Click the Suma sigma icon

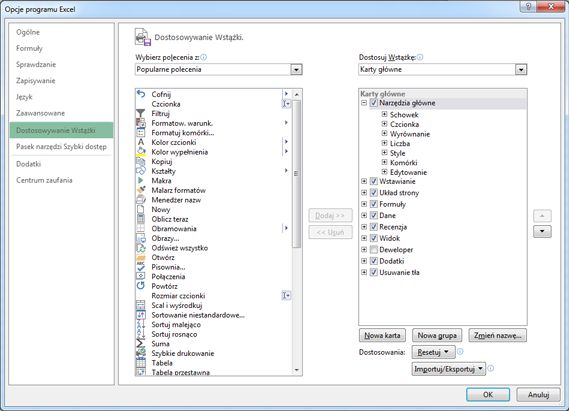tap(141, 344)
